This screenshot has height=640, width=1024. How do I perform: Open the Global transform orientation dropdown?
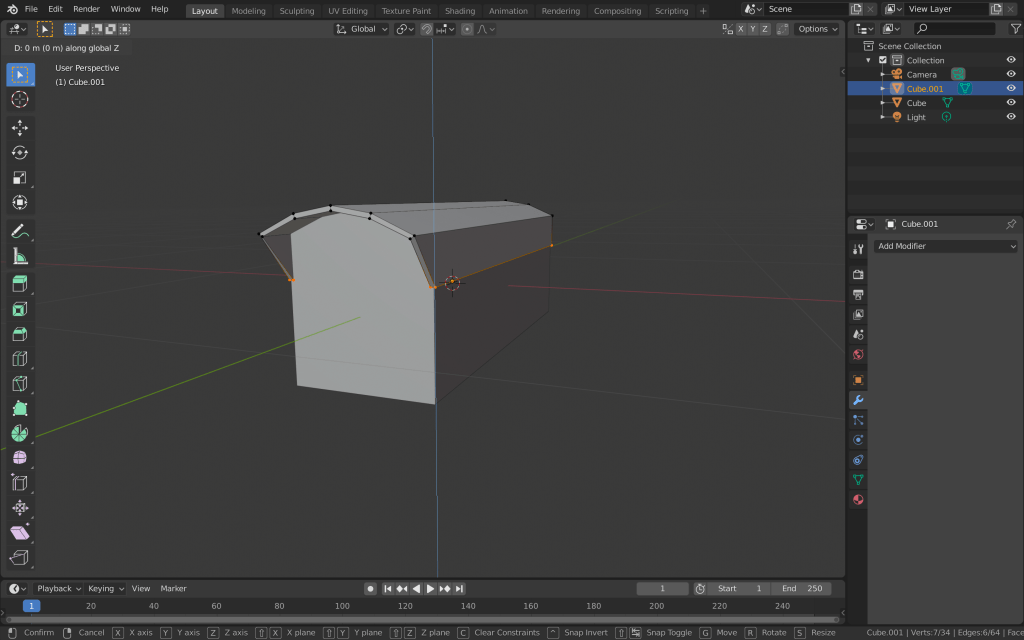[362, 29]
